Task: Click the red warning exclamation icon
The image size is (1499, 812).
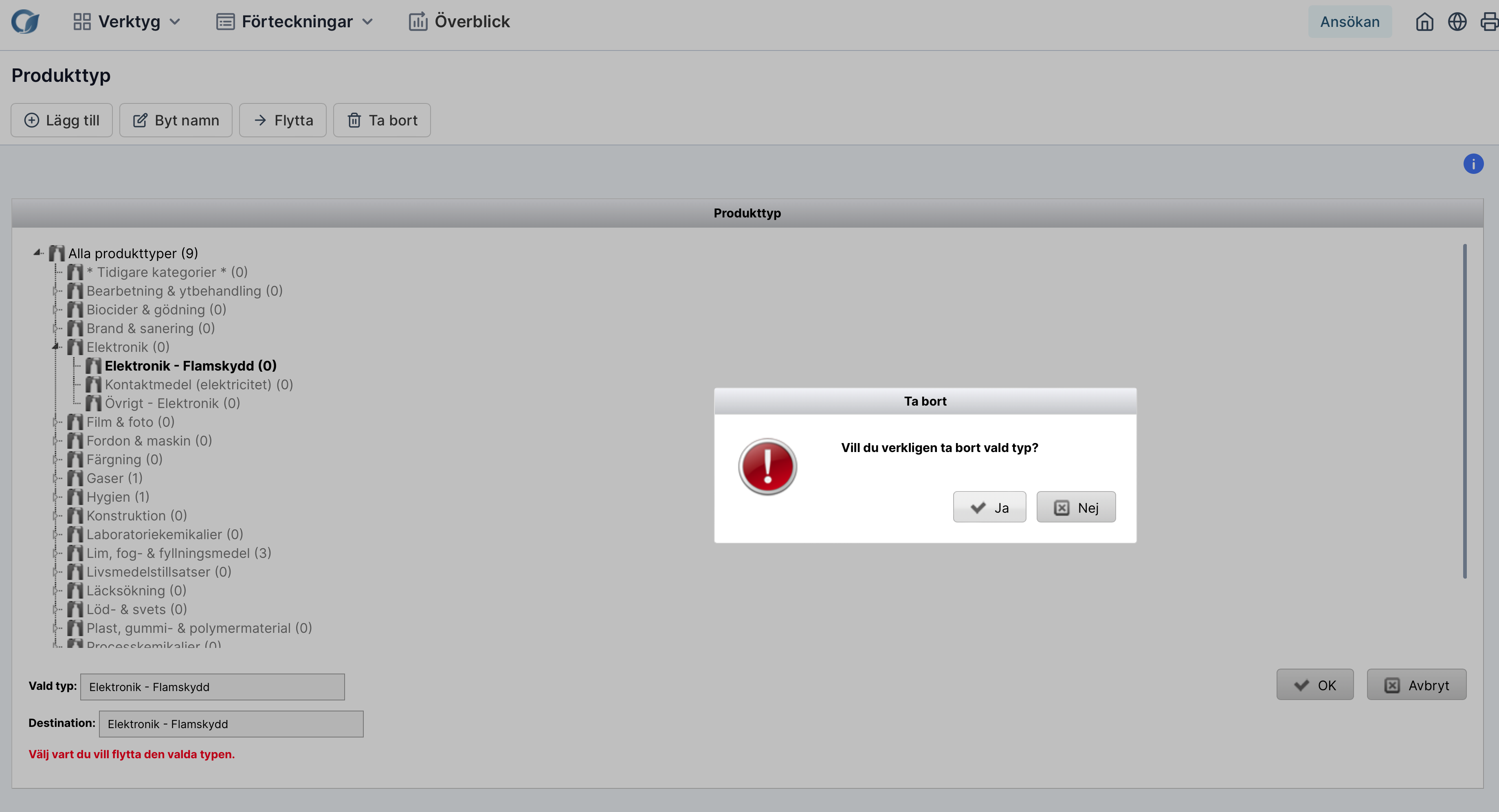Action: (x=767, y=467)
